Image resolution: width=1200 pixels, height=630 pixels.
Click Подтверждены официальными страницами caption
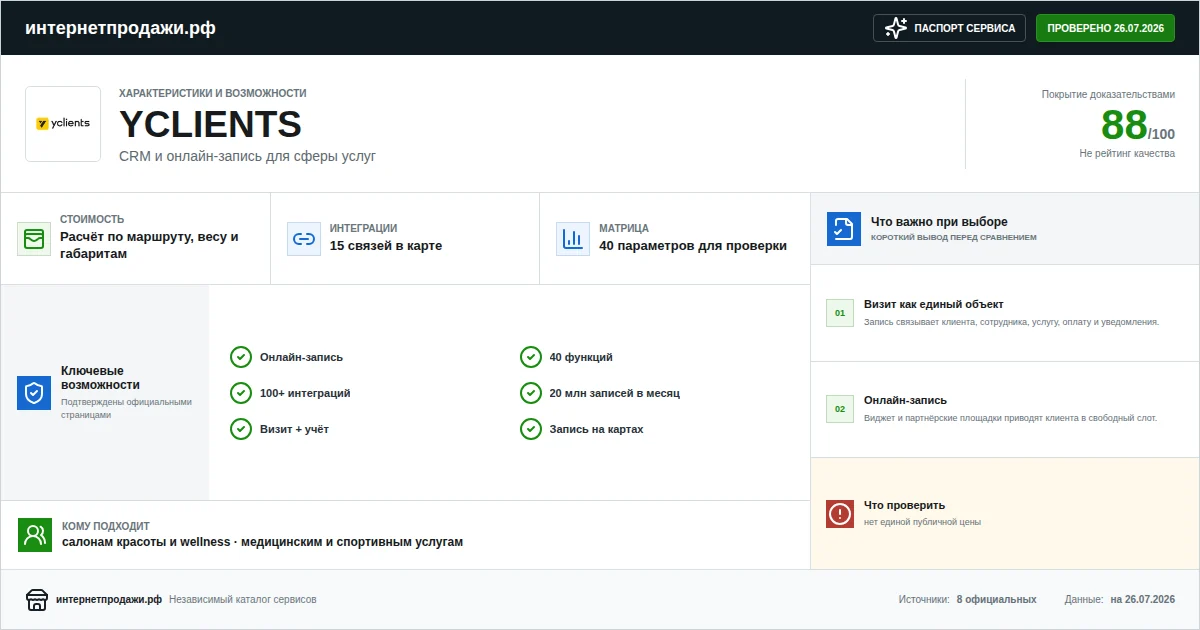click(x=126, y=408)
